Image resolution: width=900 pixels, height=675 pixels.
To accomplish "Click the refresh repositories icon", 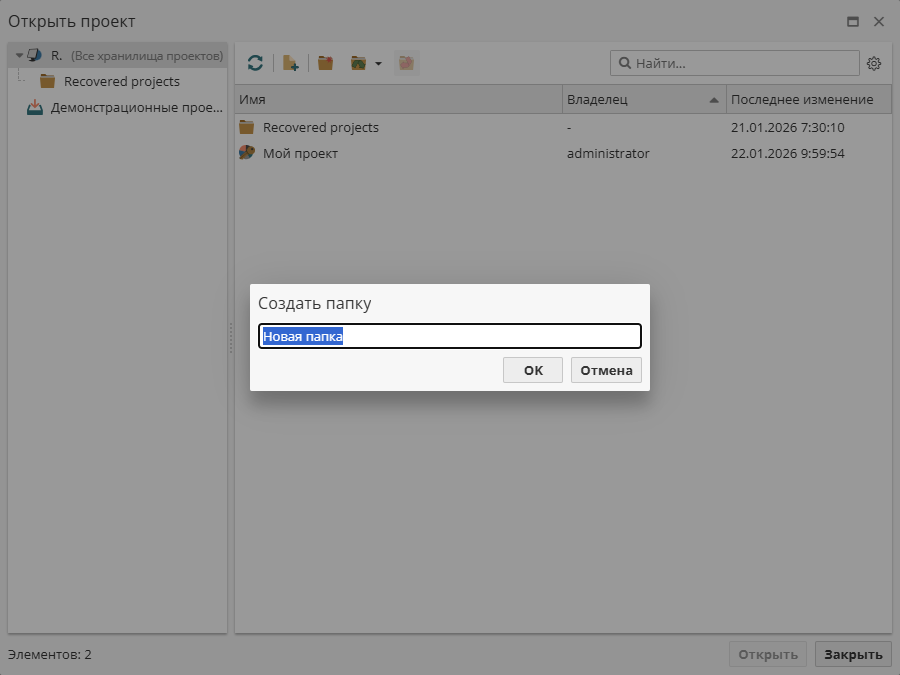I will pos(255,62).
